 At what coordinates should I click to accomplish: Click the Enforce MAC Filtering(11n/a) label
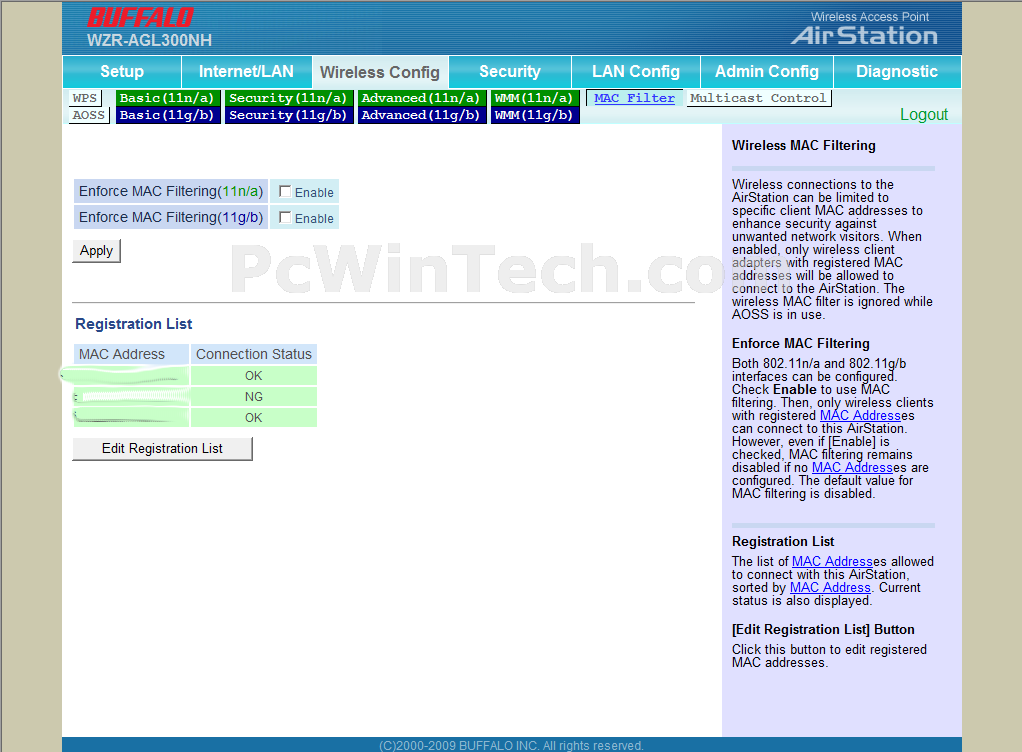tap(171, 192)
